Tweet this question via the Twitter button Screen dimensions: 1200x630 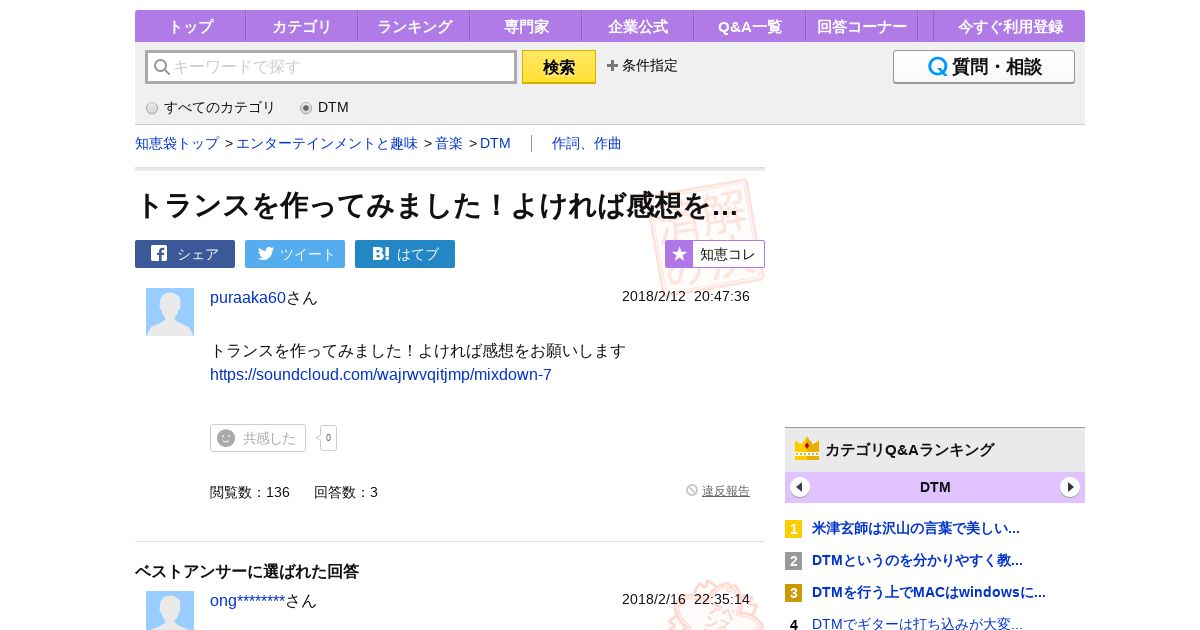click(x=295, y=254)
